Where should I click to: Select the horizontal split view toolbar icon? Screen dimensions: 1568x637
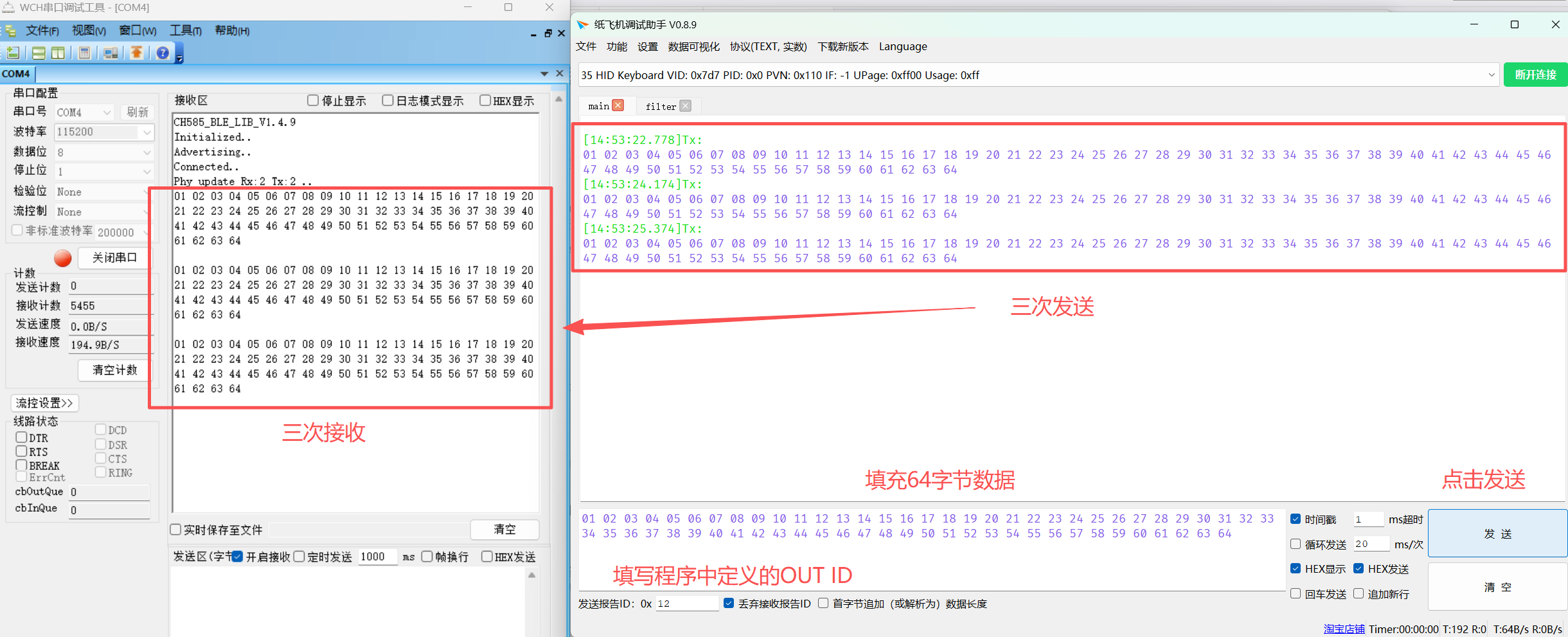39,53
